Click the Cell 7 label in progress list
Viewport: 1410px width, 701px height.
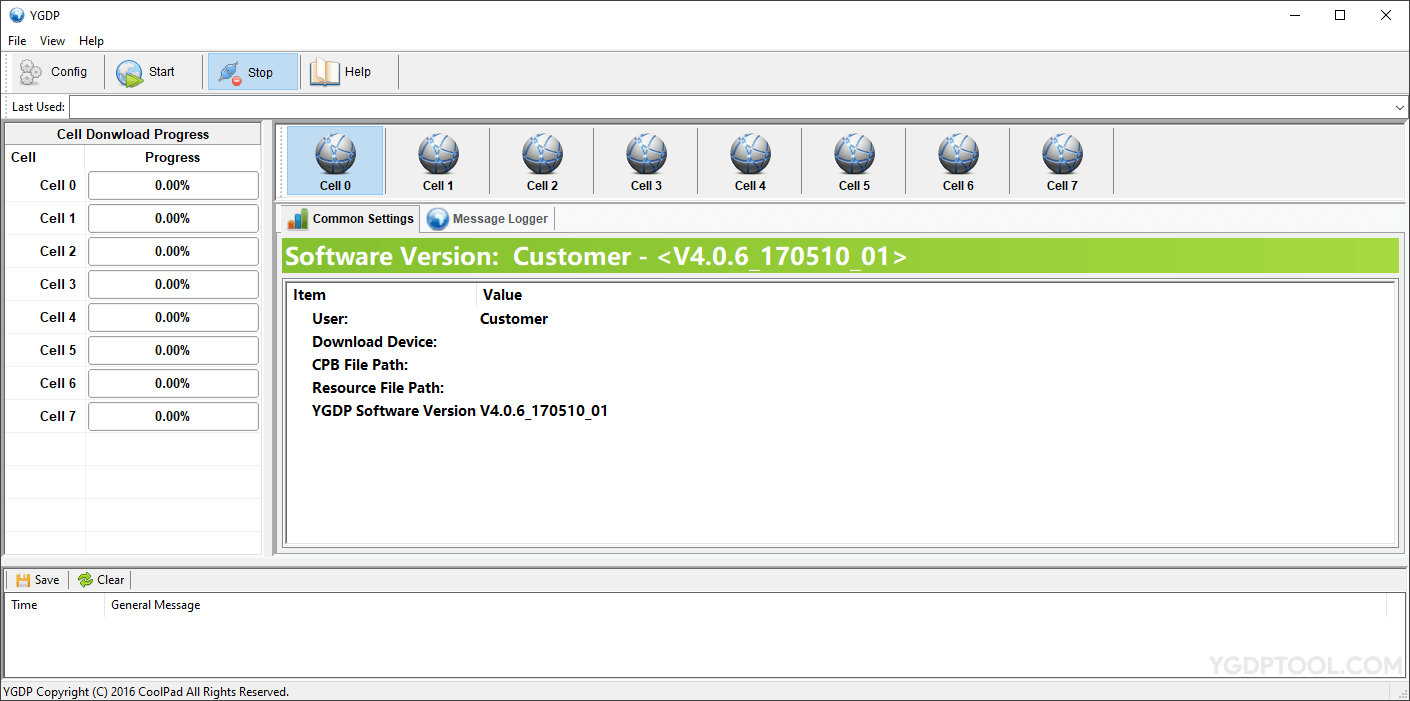click(58, 416)
